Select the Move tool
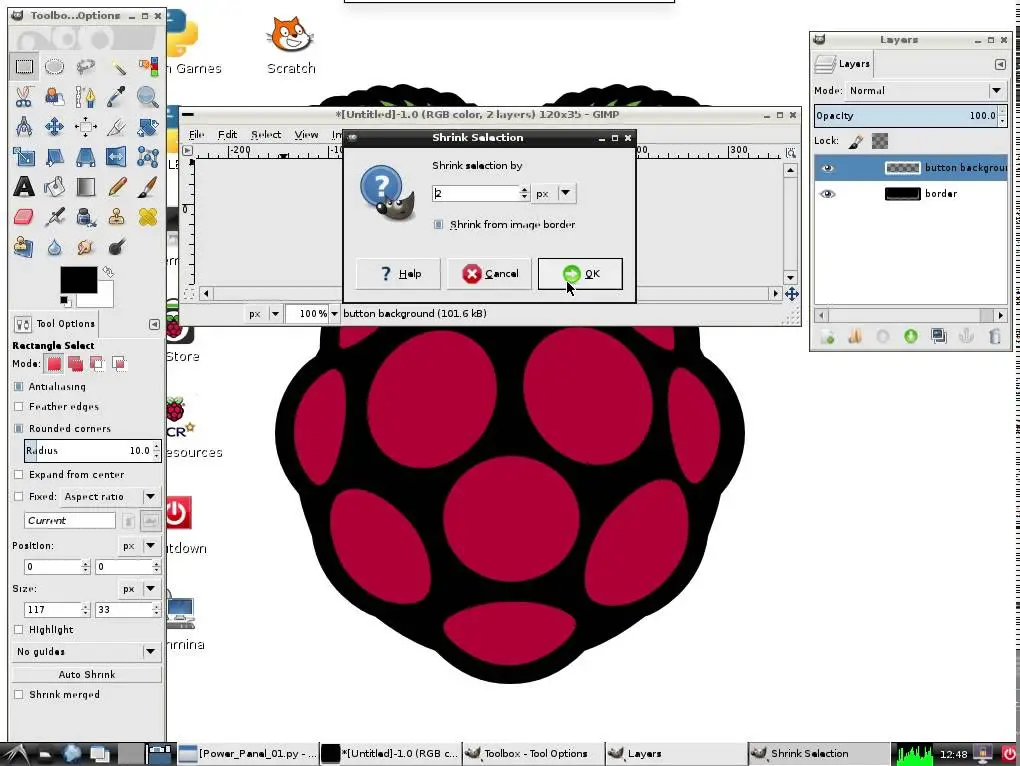The height and width of the screenshot is (766, 1020). [x=55, y=126]
